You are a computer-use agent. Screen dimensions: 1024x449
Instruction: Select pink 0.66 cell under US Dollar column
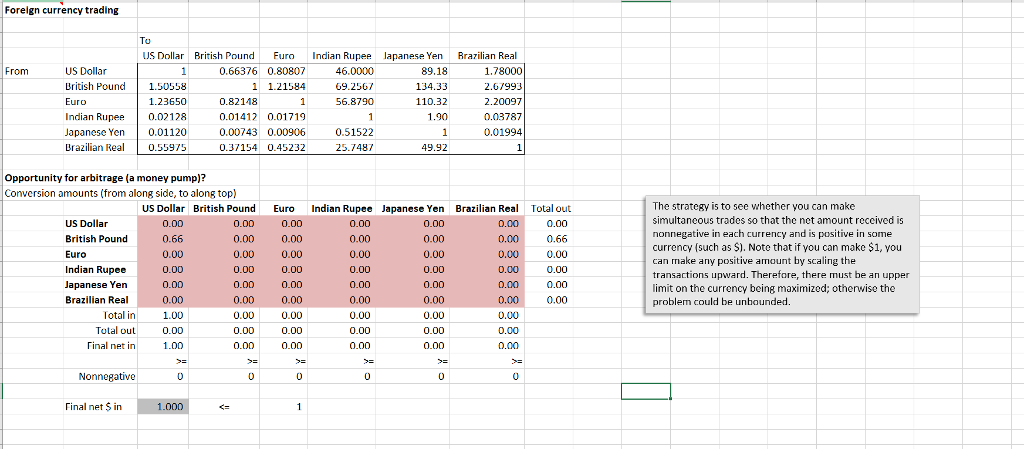[x=163, y=239]
